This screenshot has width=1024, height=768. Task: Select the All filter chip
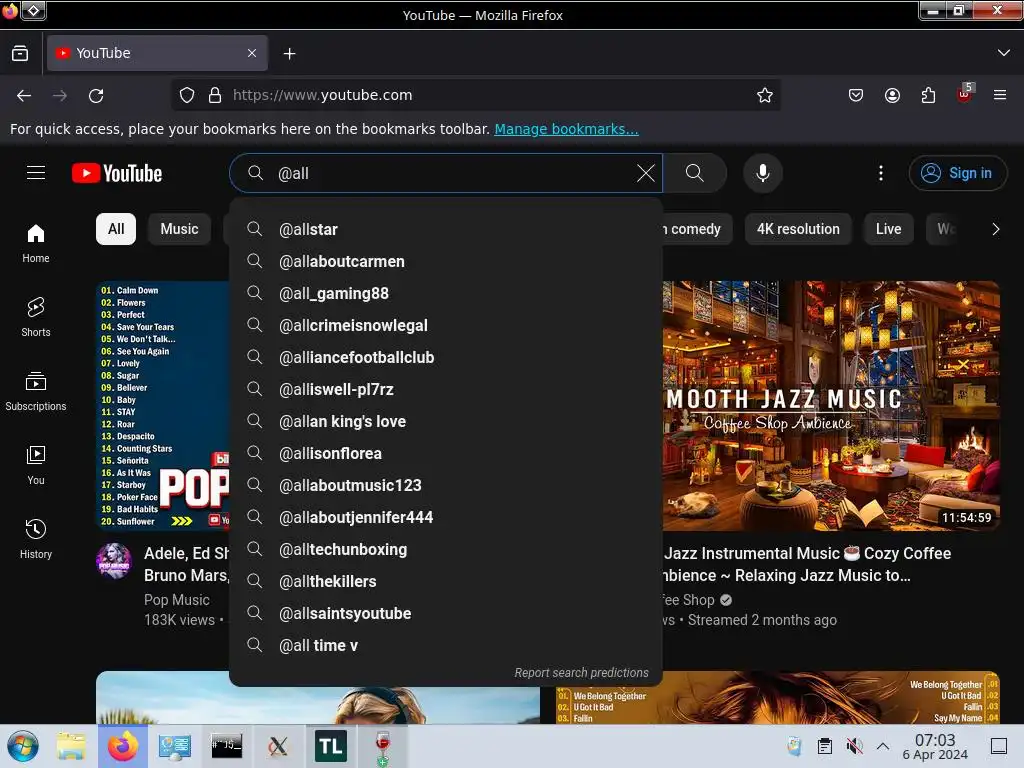[116, 229]
